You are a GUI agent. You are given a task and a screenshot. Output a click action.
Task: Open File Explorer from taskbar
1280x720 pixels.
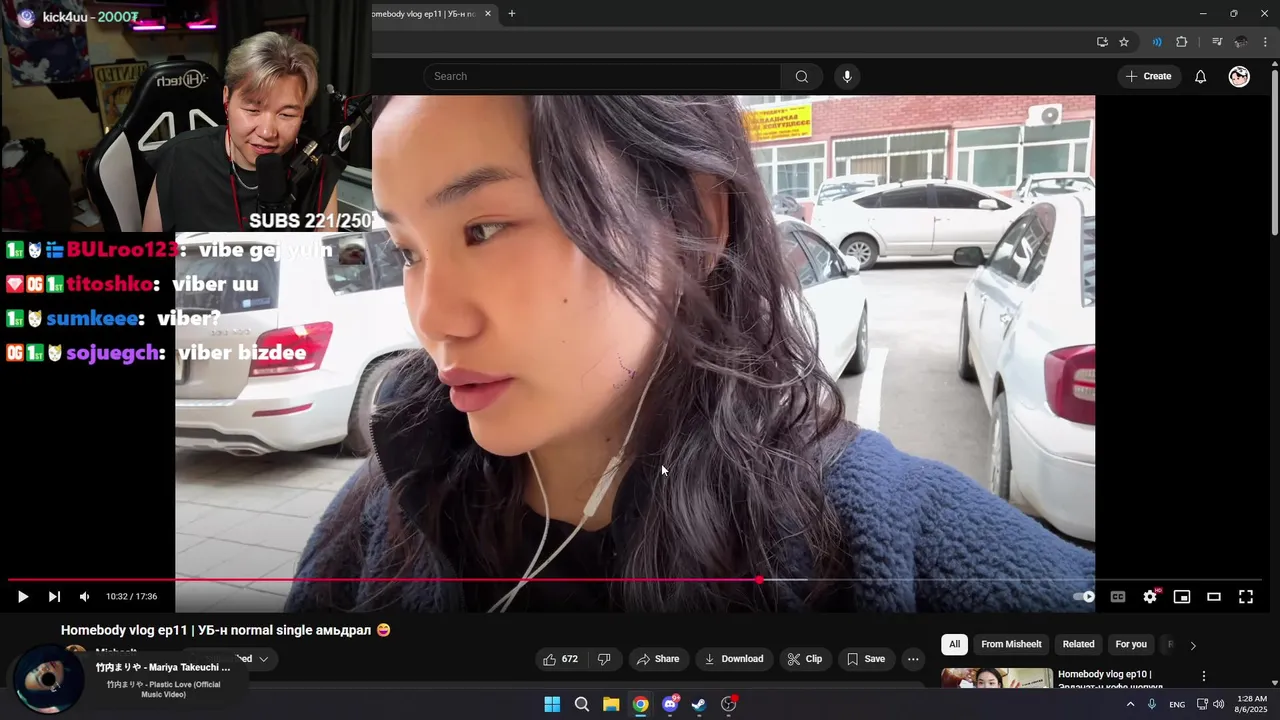(x=611, y=704)
